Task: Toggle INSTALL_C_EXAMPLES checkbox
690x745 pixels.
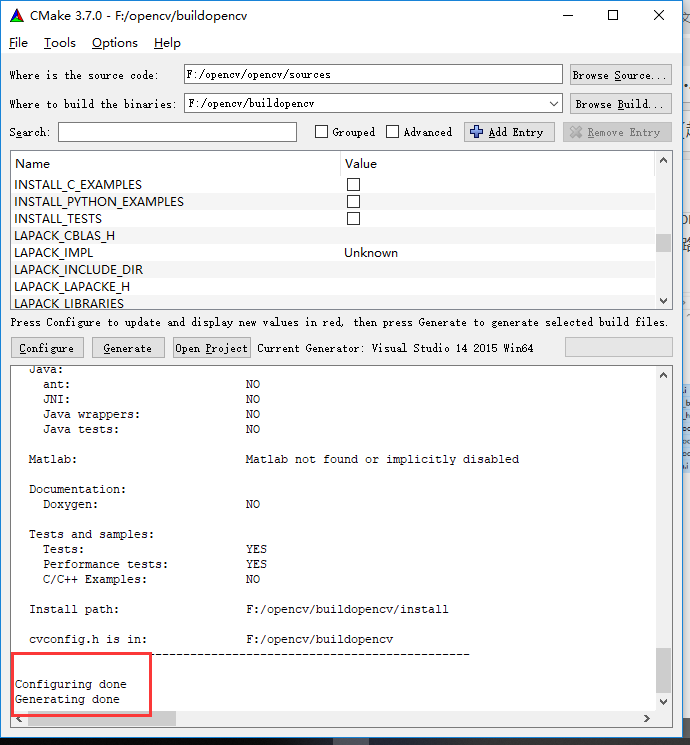Action: 353,184
